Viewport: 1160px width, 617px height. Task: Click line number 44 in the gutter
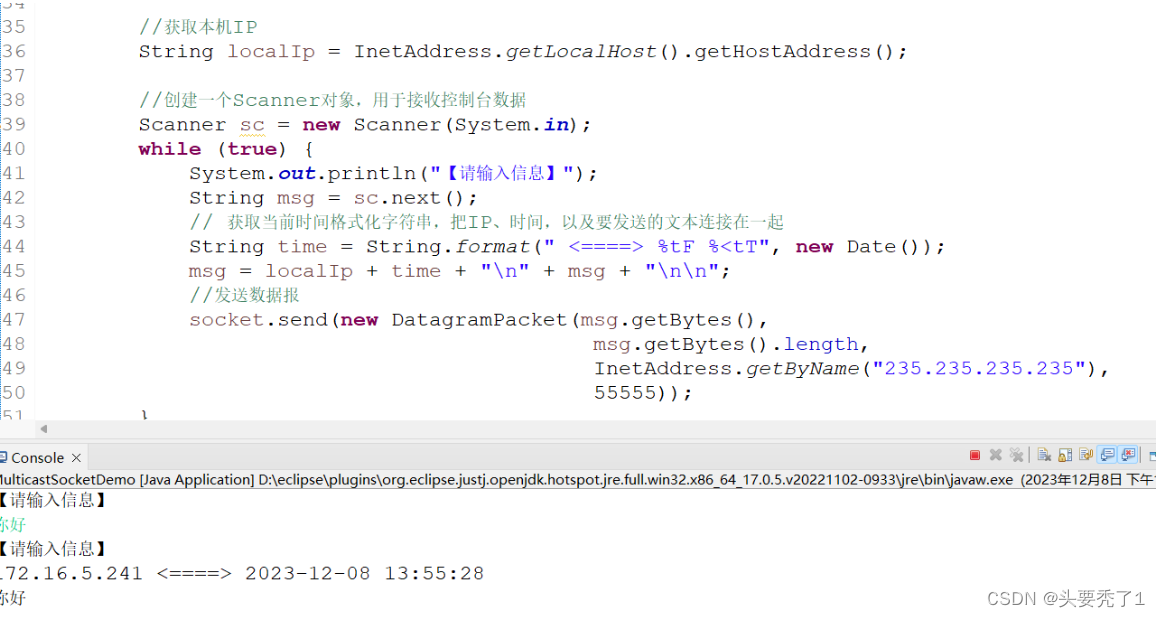(14, 246)
